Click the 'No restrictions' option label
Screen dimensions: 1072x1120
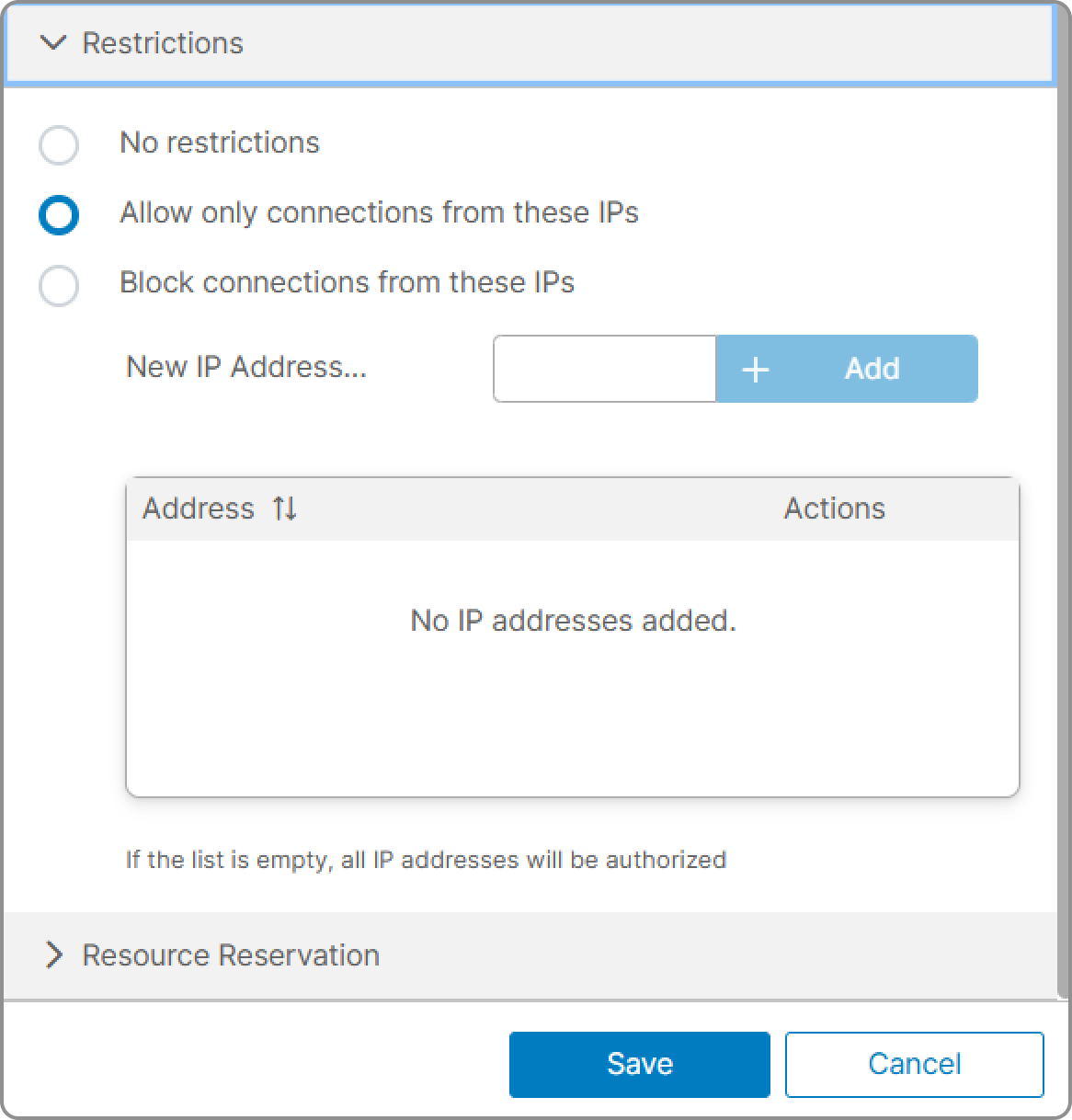click(220, 143)
